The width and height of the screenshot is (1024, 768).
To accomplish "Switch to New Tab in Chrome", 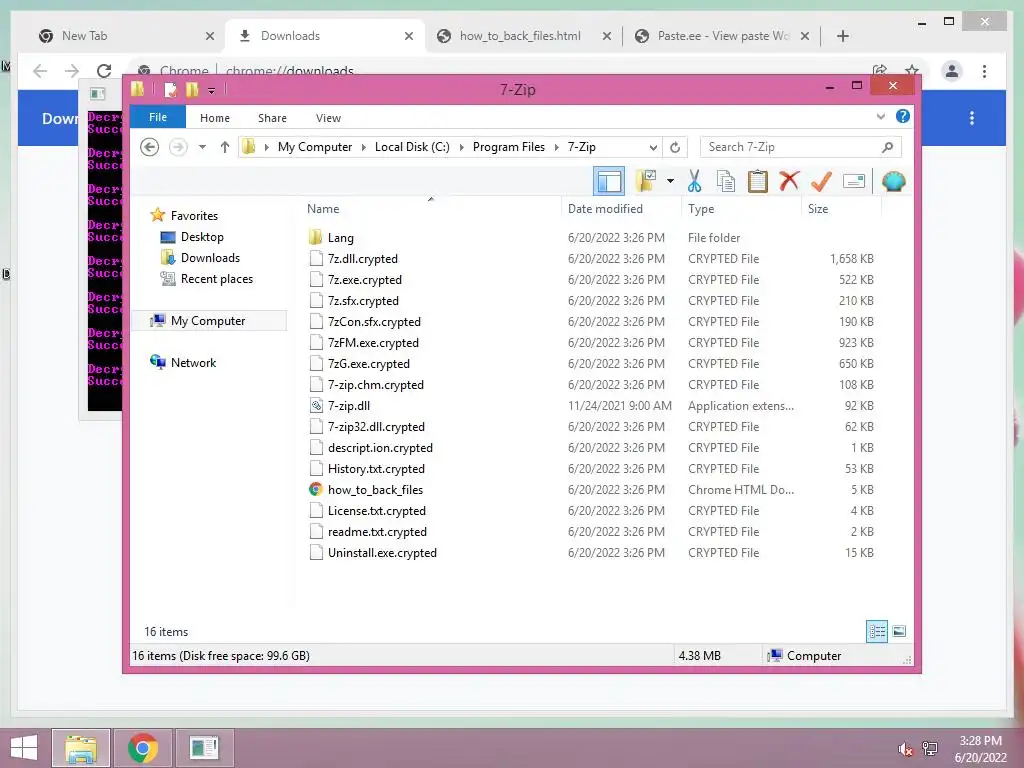I will pyautogui.click(x=124, y=36).
